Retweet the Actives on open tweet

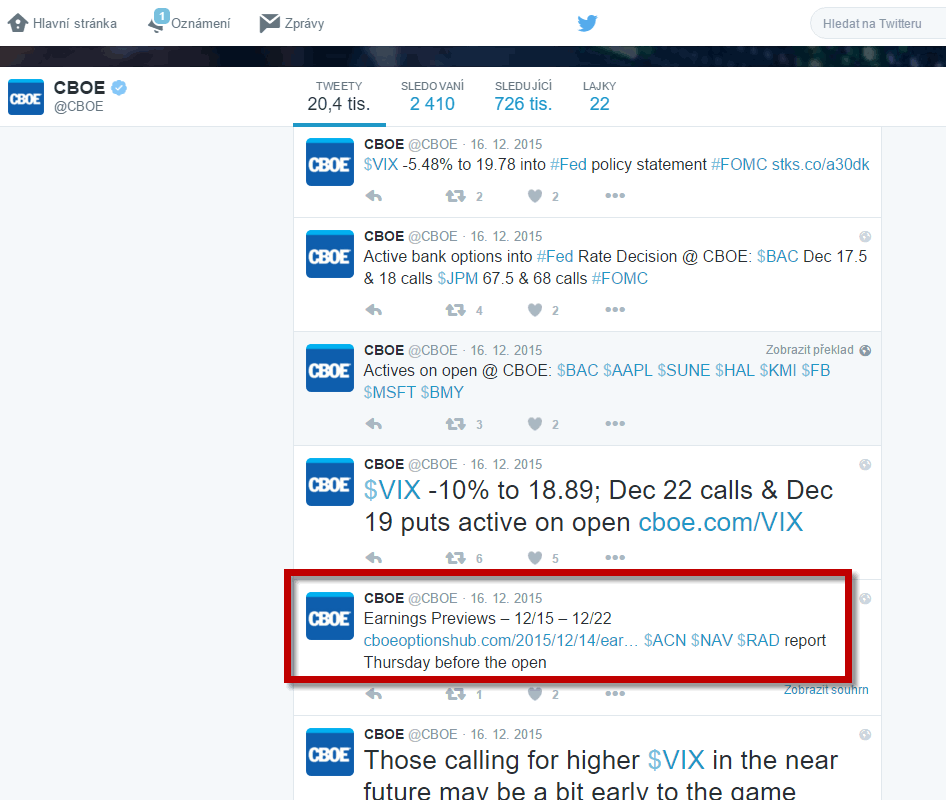[x=456, y=424]
